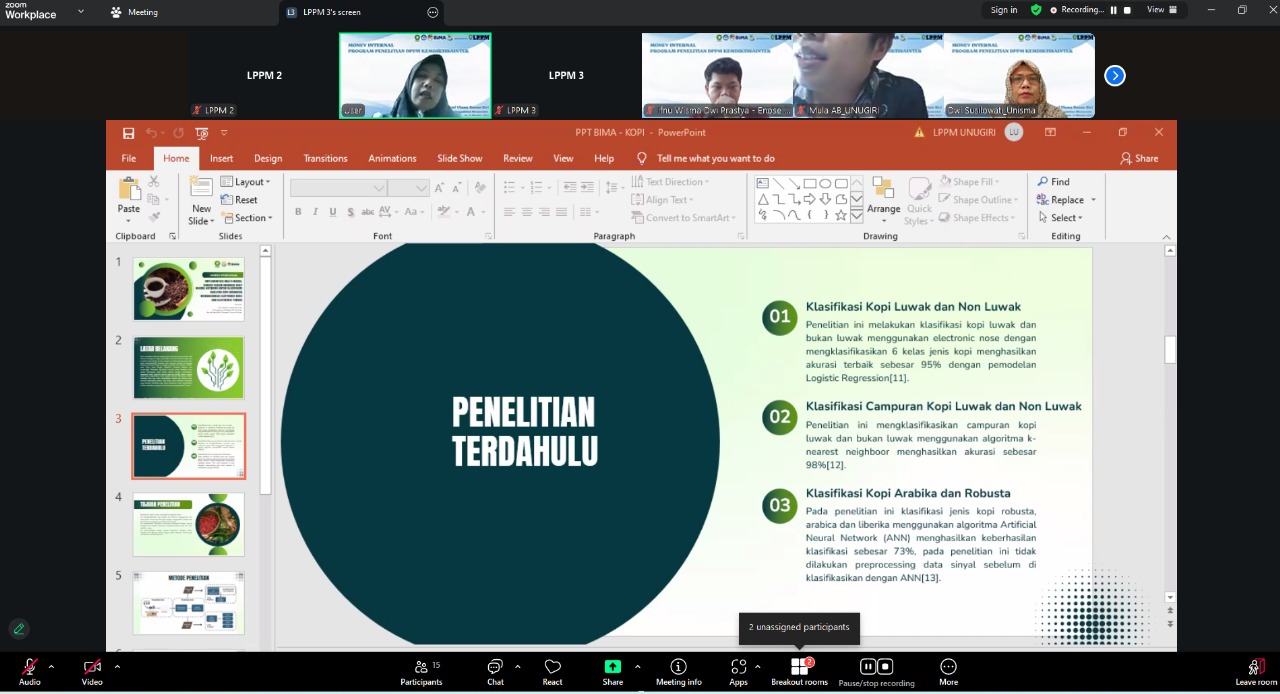Open Breakout rooms
Image resolution: width=1280 pixels, height=694 pixels.
[x=799, y=668]
